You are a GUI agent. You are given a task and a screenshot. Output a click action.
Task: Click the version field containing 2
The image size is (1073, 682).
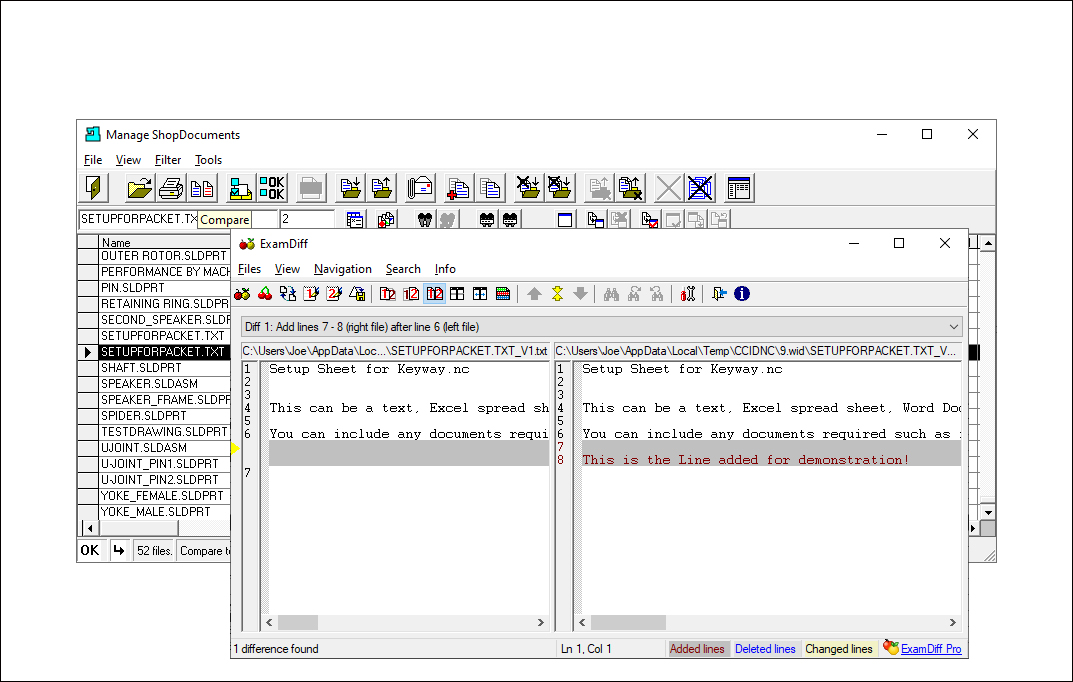coord(307,219)
